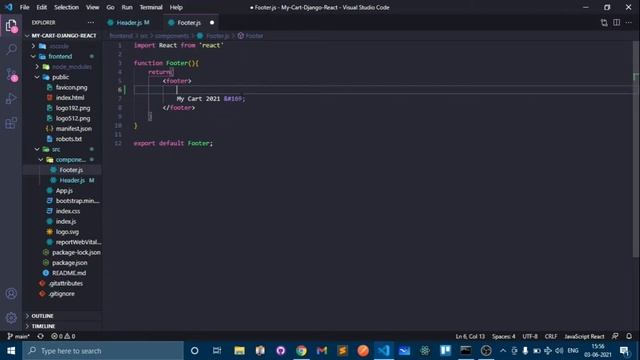Open the Run and Debug view

coord(11,98)
